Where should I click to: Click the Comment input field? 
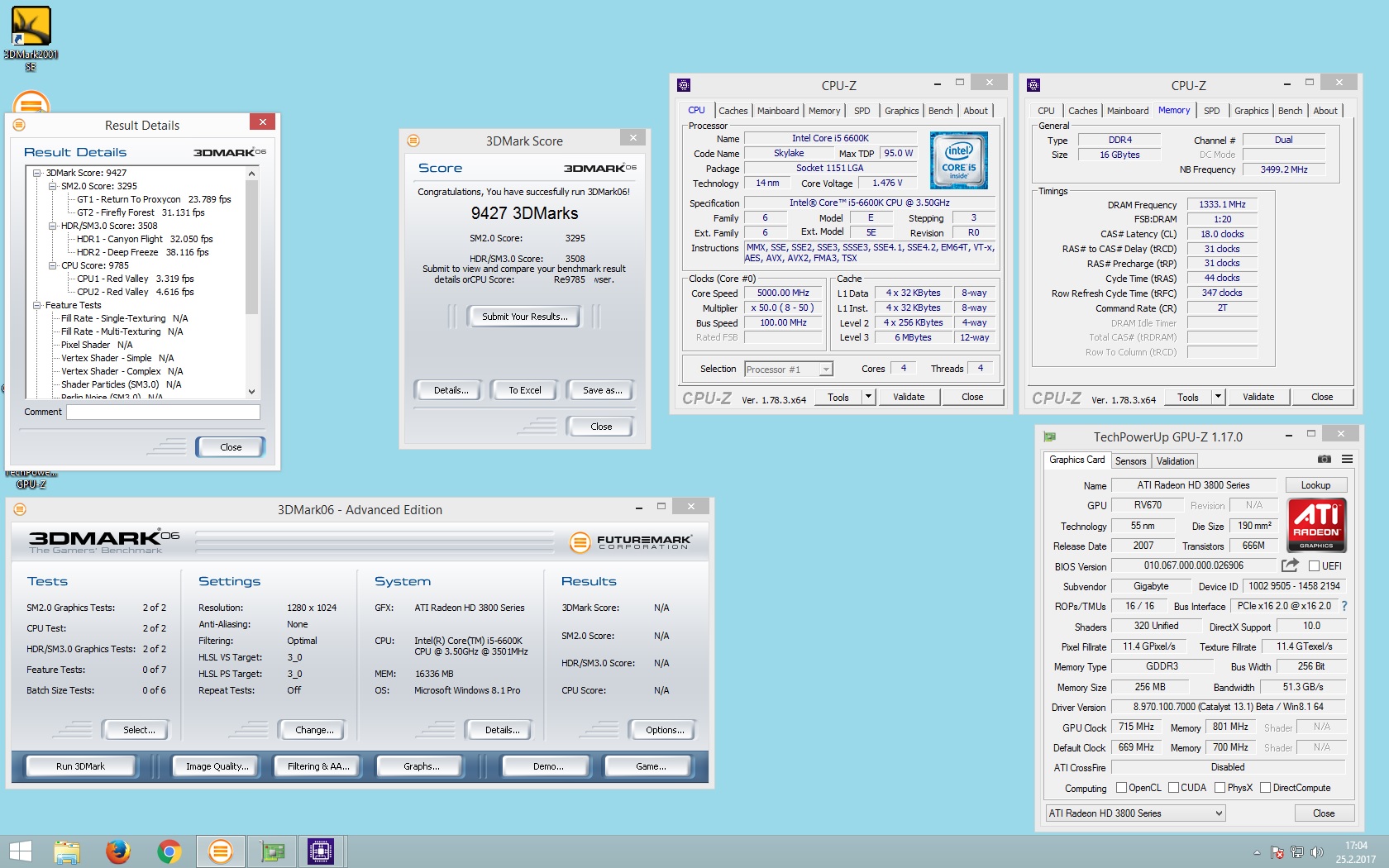point(163,412)
